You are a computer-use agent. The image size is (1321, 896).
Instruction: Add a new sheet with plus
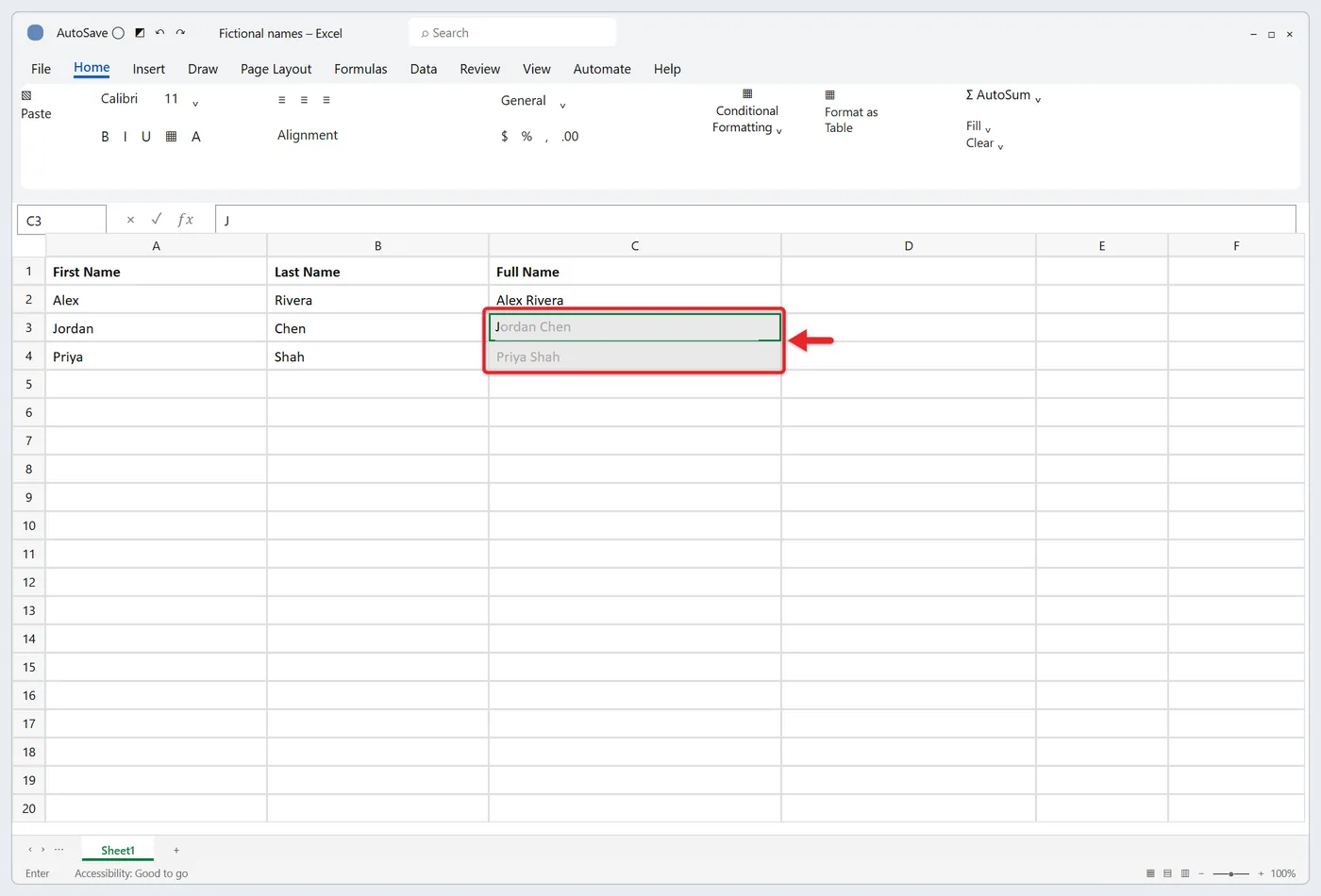pyautogui.click(x=176, y=851)
